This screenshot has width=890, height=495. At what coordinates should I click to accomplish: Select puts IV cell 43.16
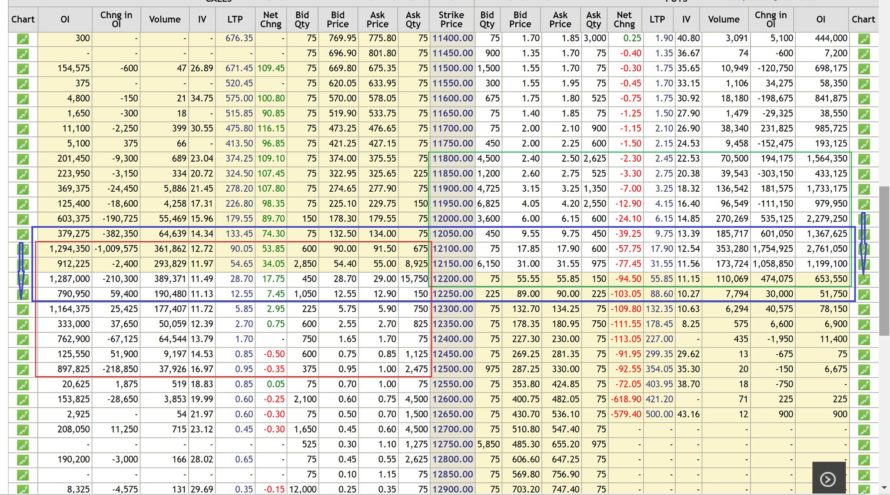click(689, 414)
